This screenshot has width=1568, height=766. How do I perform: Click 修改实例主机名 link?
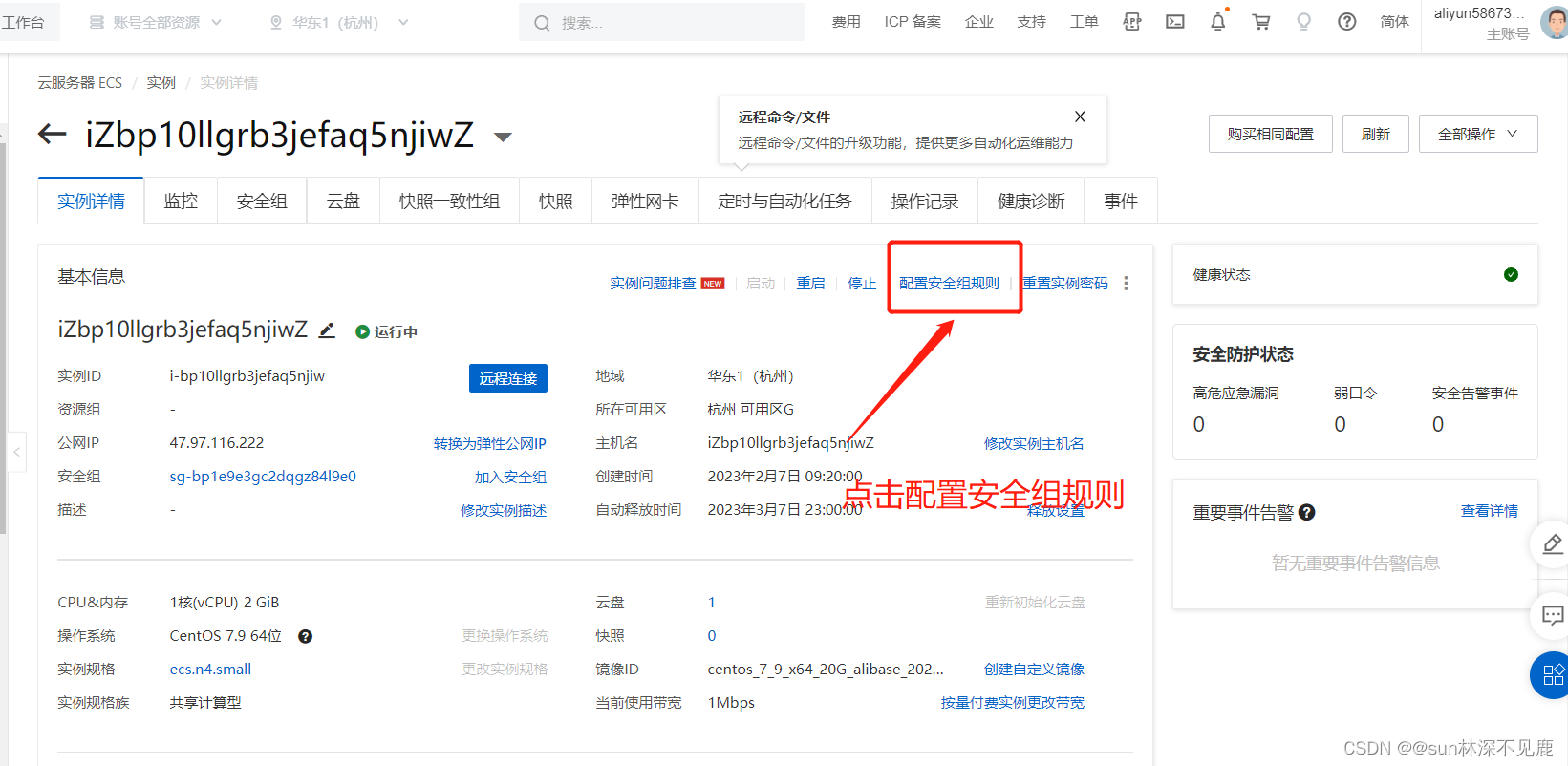(x=1034, y=443)
